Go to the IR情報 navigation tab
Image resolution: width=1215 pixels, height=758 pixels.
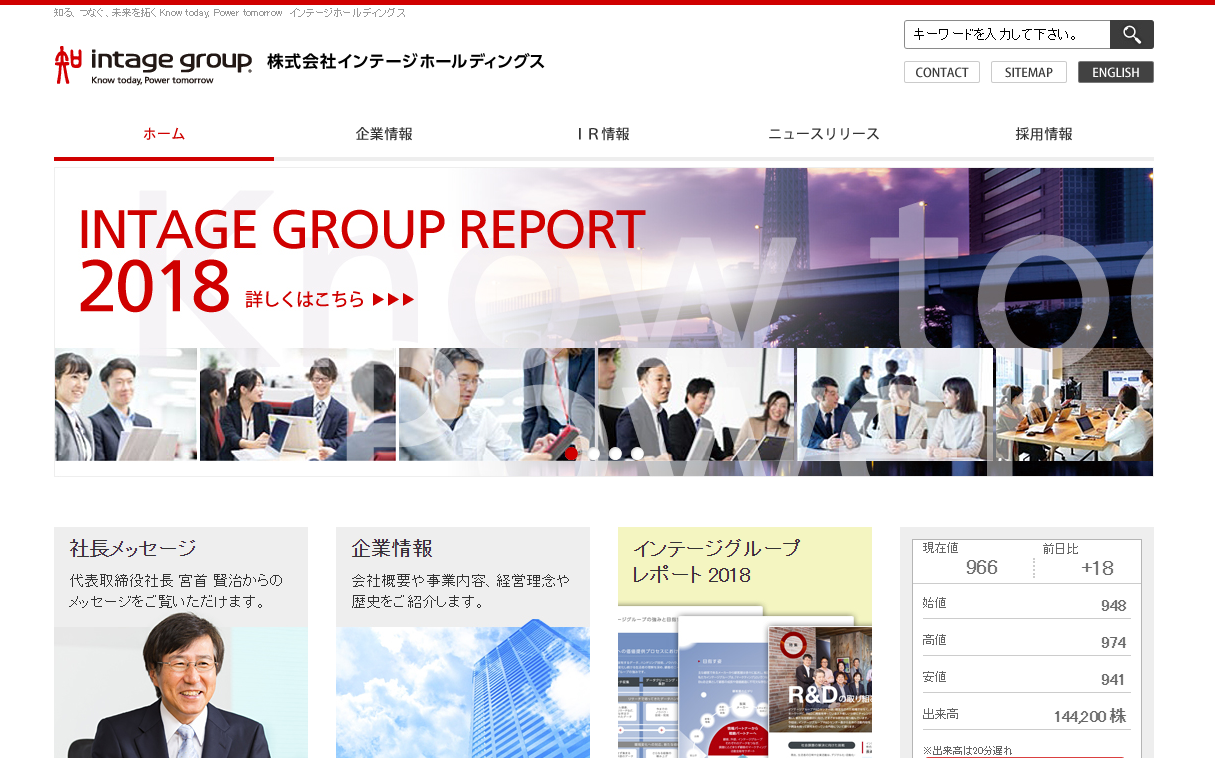603,134
